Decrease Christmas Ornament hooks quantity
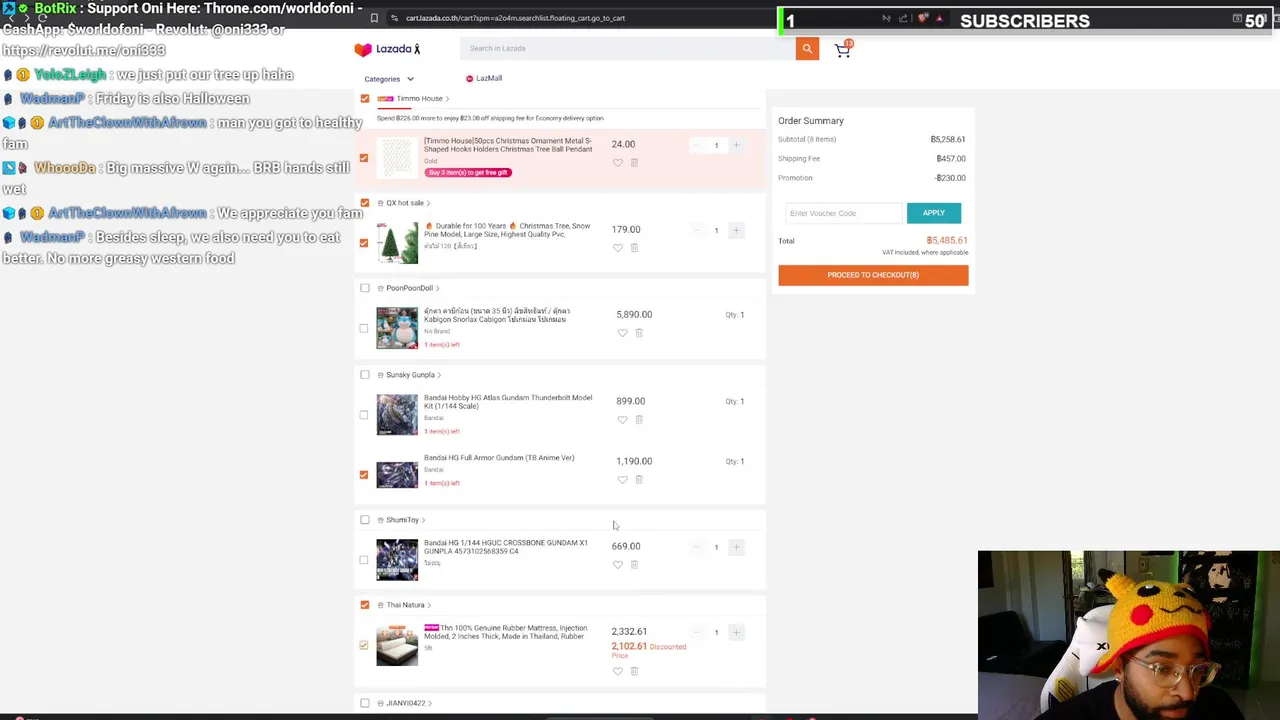Image resolution: width=1280 pixels, height=720 pixels. coord(696,145)
